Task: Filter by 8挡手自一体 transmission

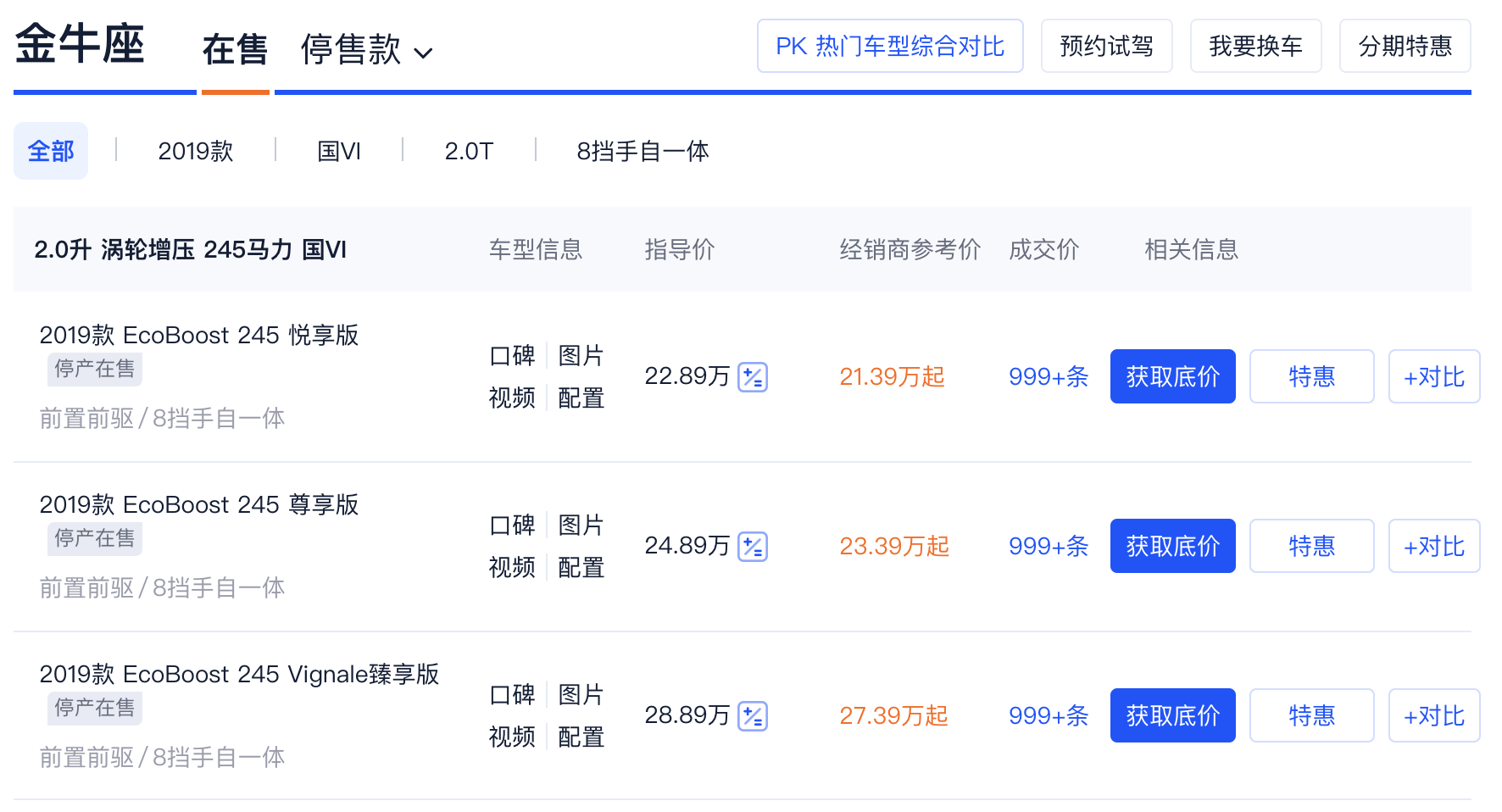Action: pos(643,151)
